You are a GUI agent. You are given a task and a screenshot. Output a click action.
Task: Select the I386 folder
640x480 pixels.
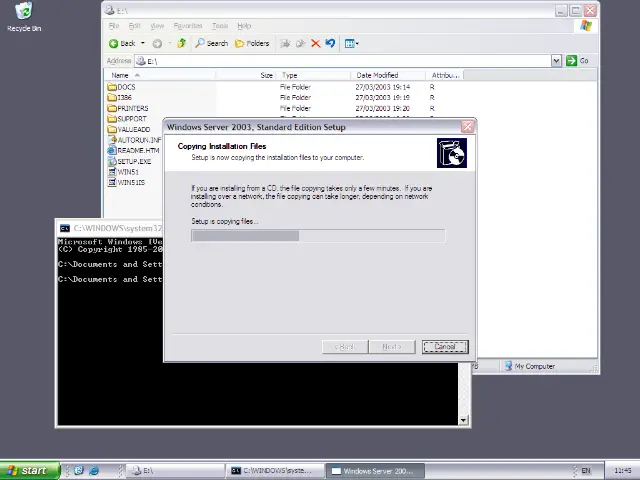[x=120, y=98]
